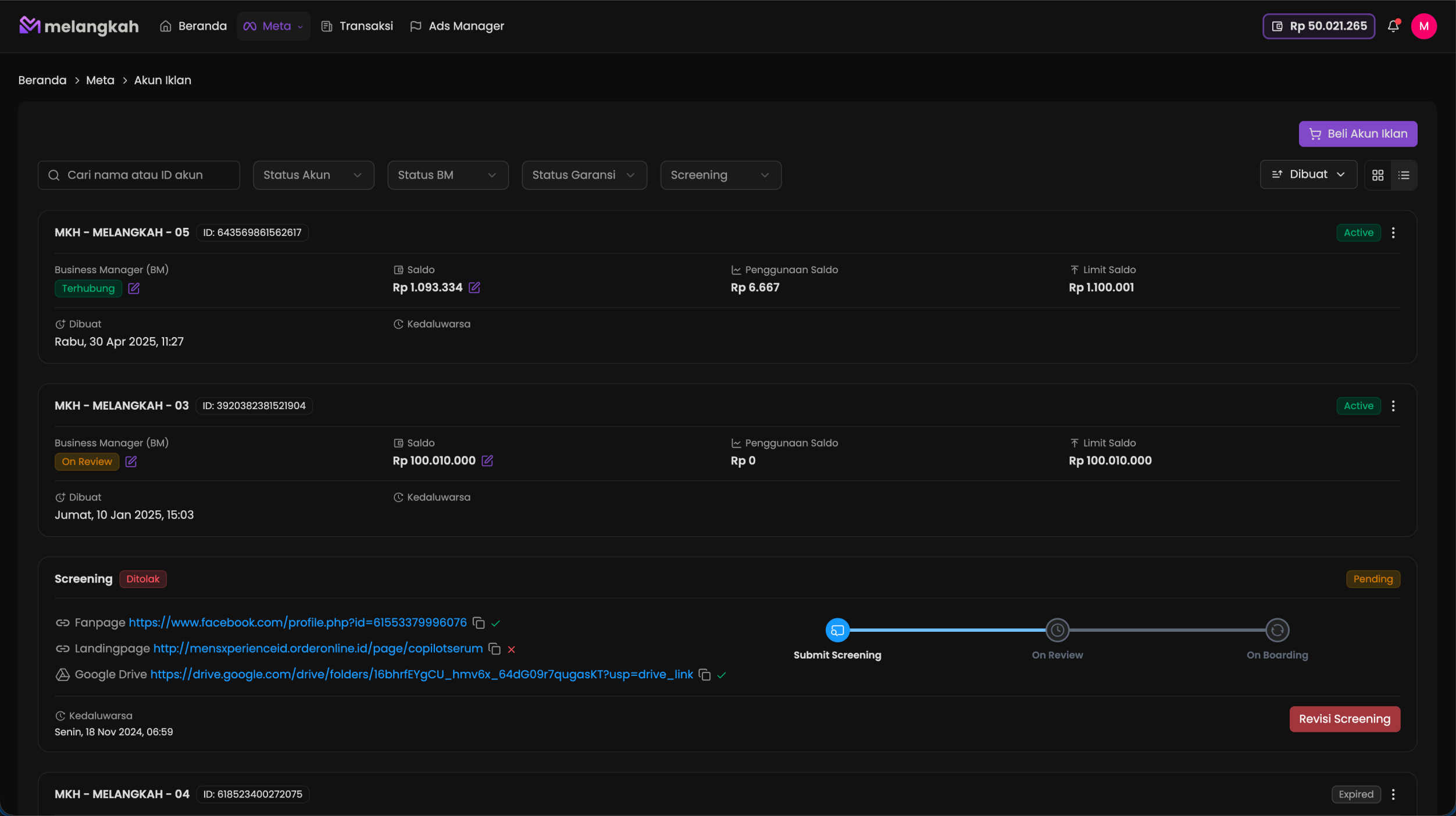1456x816 pixels.
Task: Go to Ads Manager
Action: (457, 26)
